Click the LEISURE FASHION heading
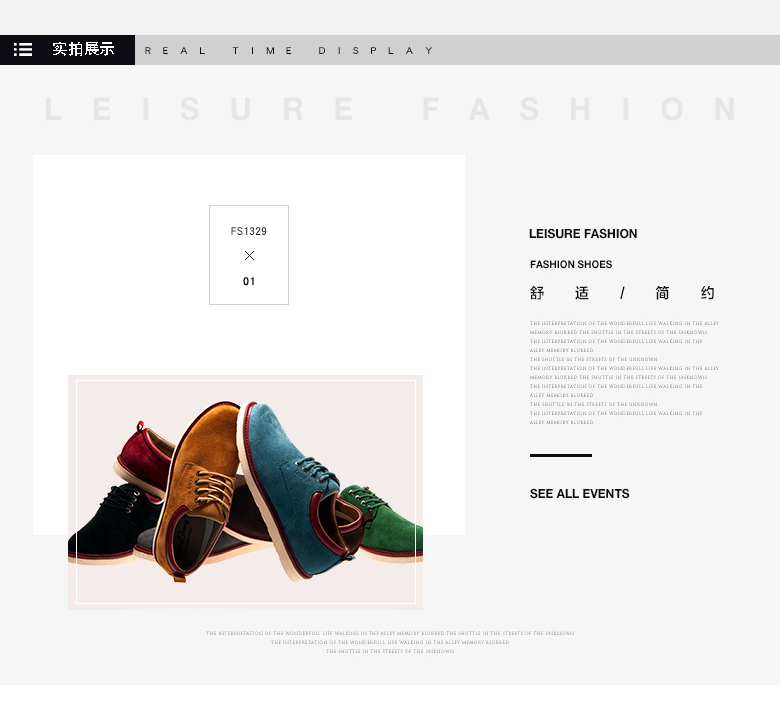 click(x=583, y=234)
